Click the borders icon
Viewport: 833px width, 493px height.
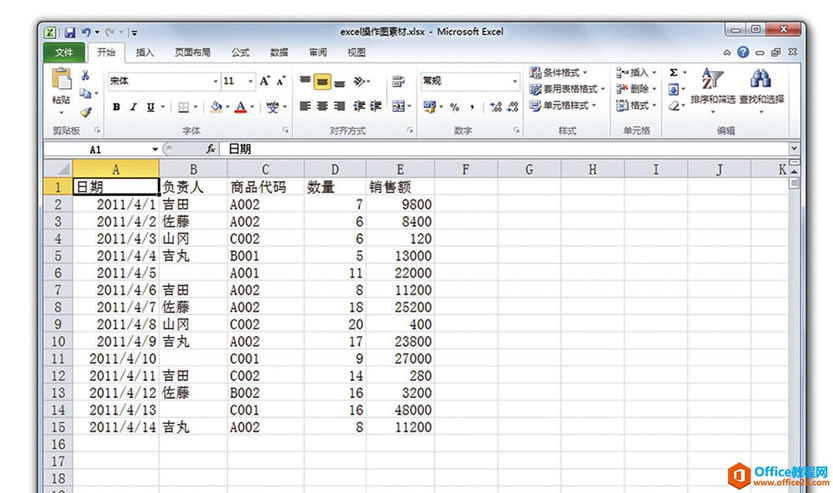tap(183, 107)
